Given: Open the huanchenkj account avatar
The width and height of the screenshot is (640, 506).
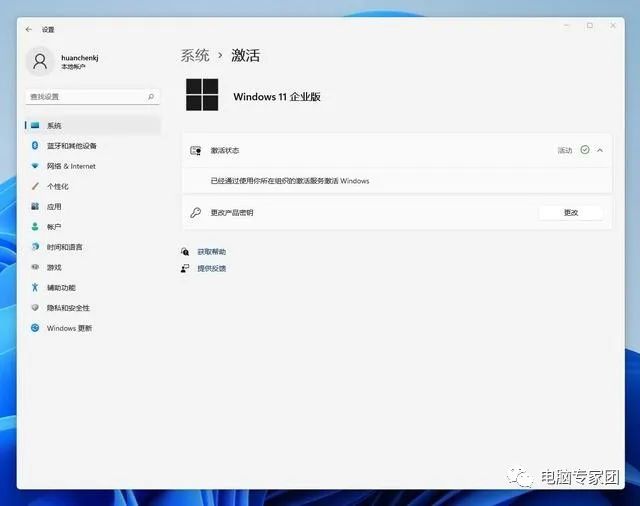Looking at the screenshot, I should coord(40,61).
